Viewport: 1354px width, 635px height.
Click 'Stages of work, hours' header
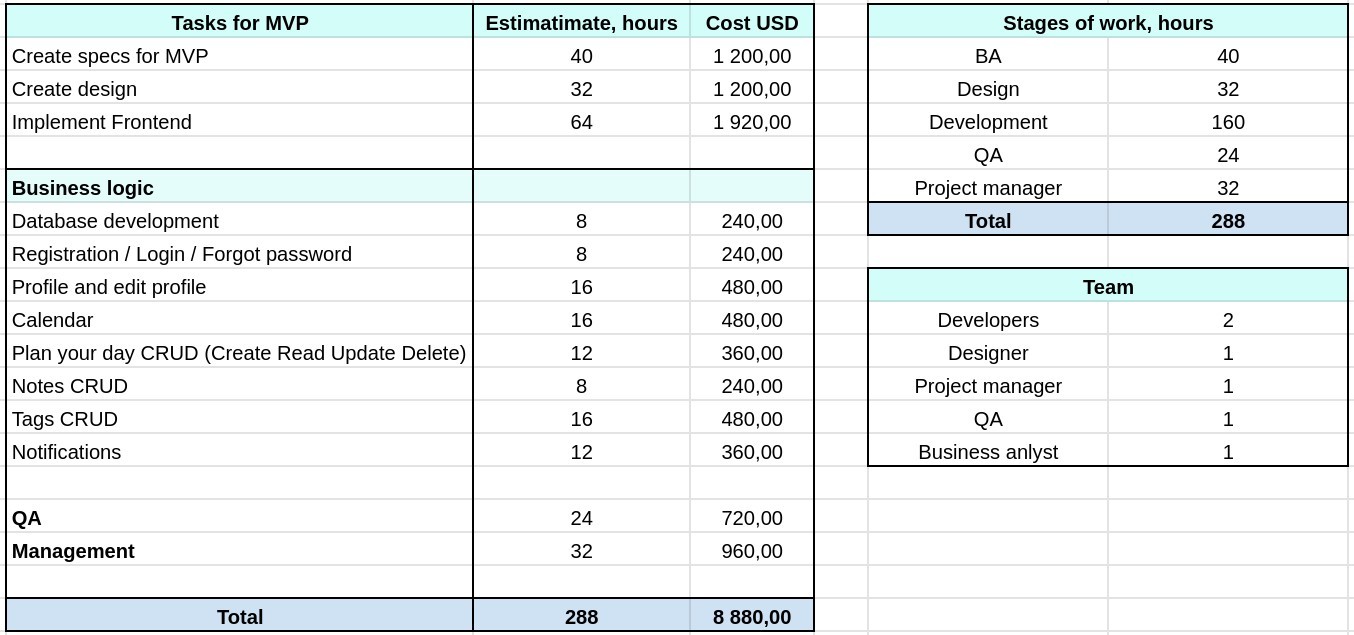coord(1108,22)
